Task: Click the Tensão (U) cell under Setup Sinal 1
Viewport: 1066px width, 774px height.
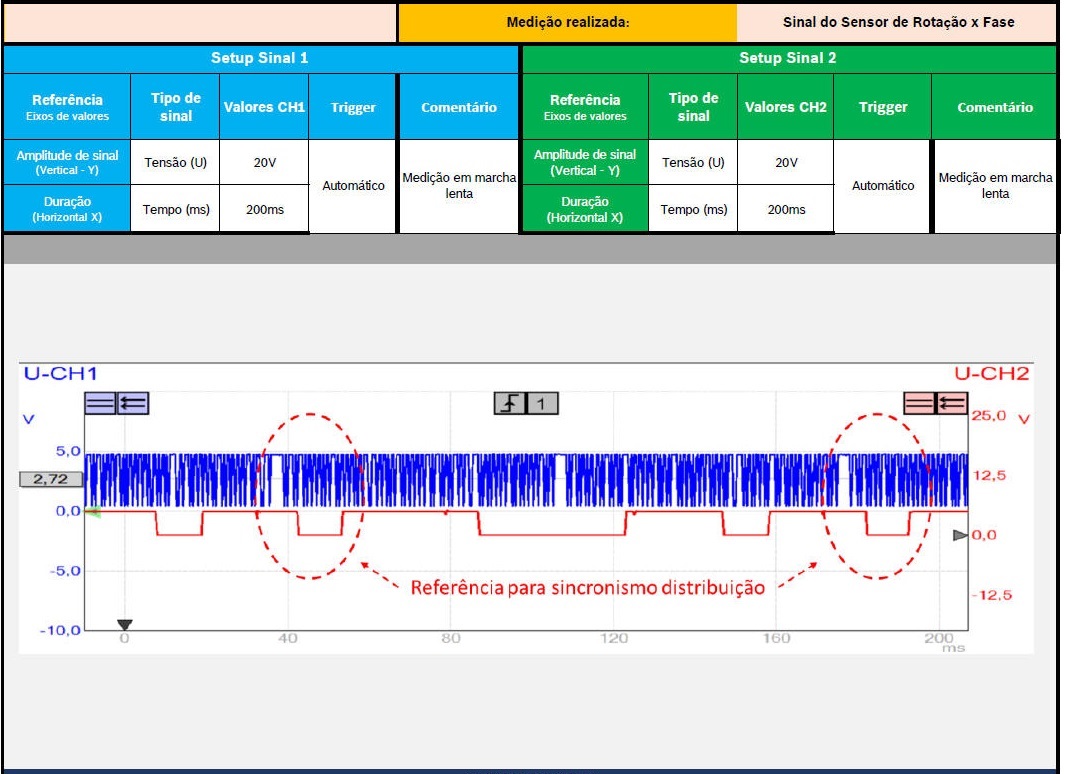Action: [x=176, y=162]
